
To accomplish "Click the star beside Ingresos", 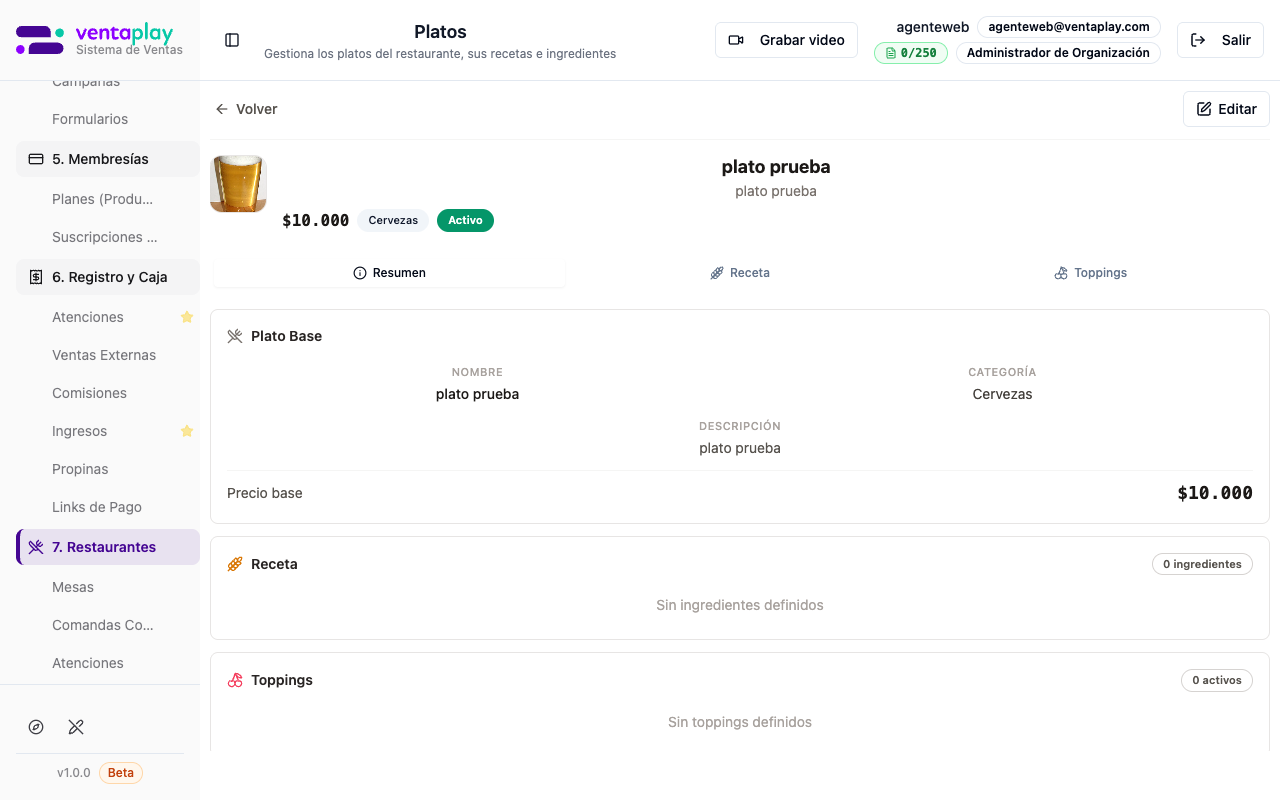I will pos(186,431).
